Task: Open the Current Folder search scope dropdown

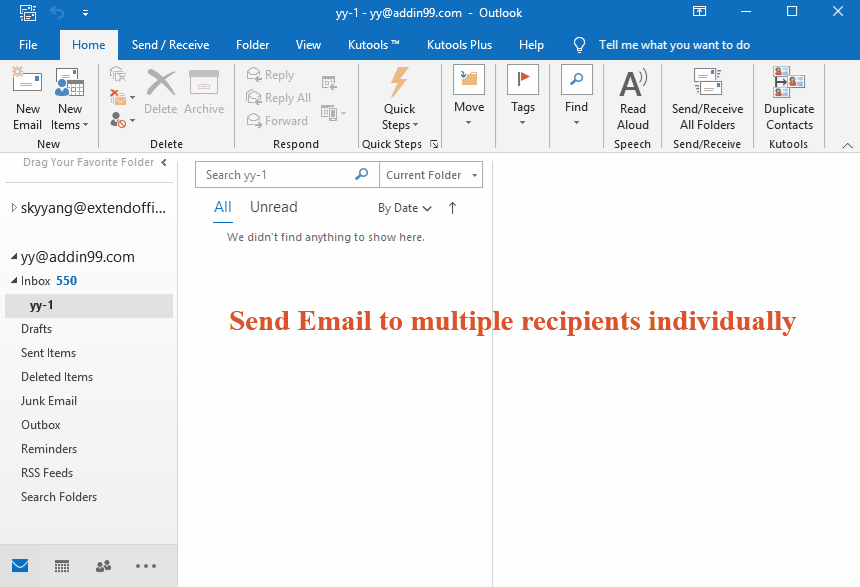Action: point(431,174)
